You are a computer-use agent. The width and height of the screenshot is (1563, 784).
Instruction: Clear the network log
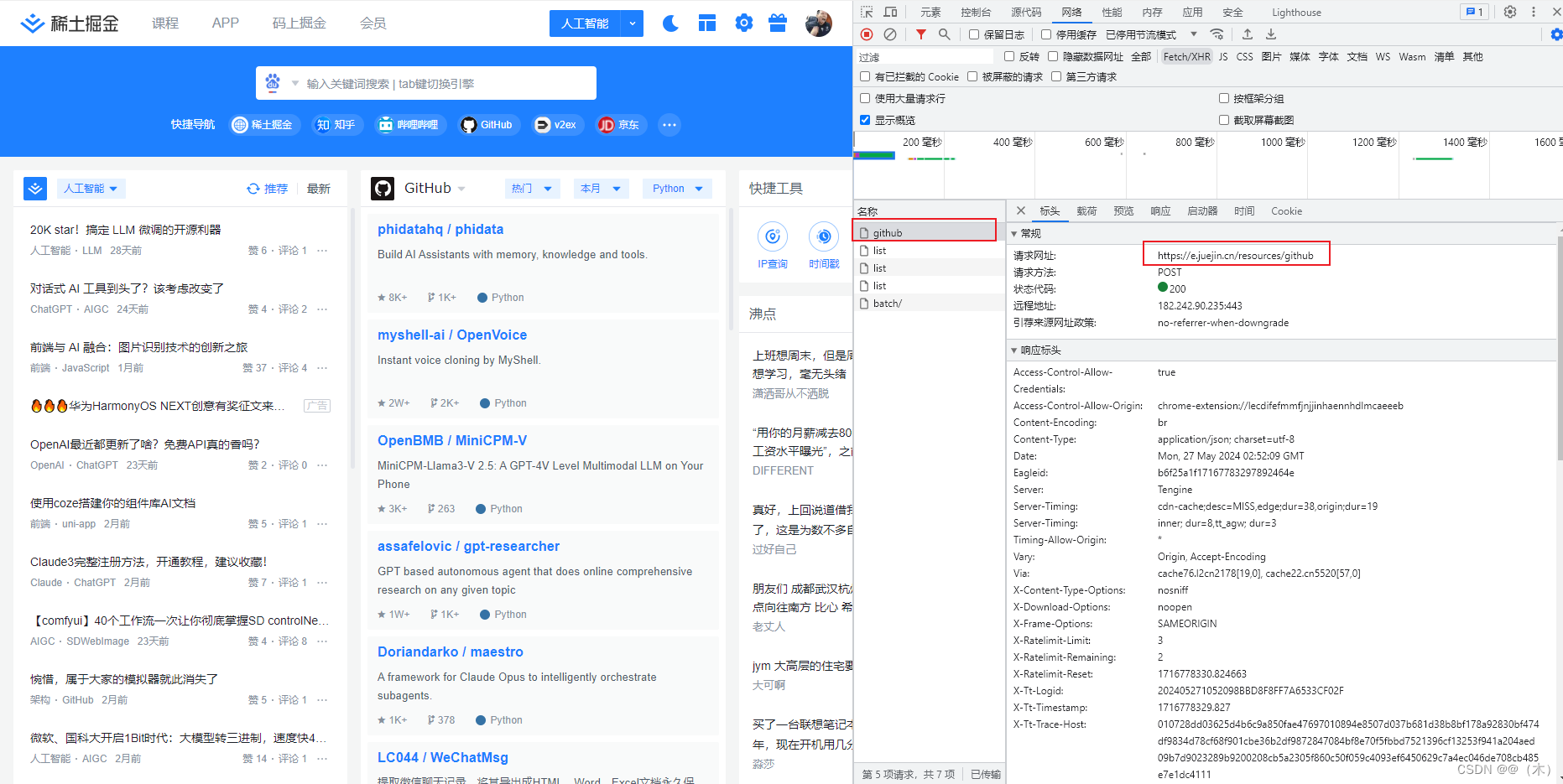pyautogui.click(x=890, y=34)
